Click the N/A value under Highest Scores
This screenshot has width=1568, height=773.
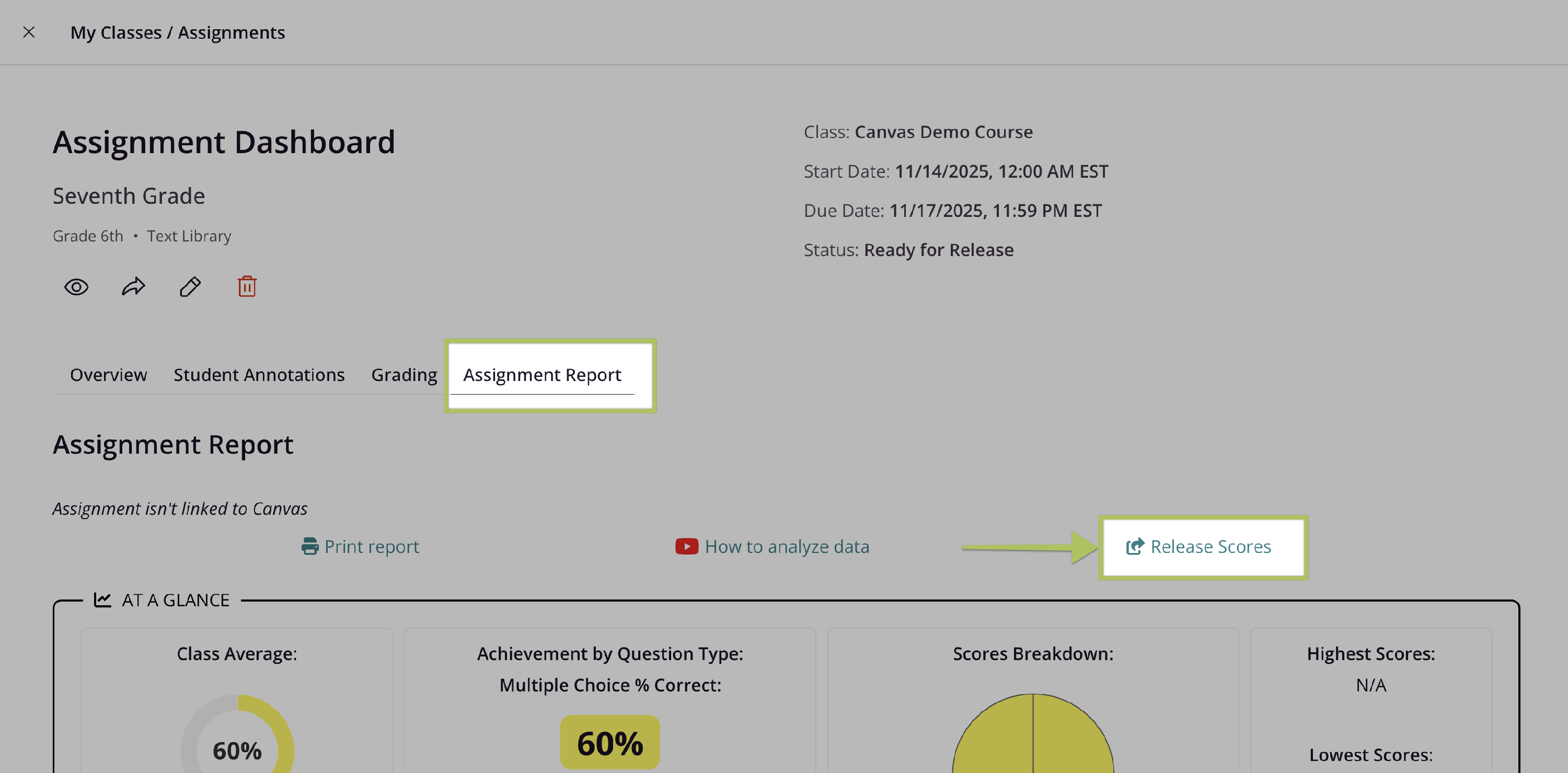[x=1371, y=685]
